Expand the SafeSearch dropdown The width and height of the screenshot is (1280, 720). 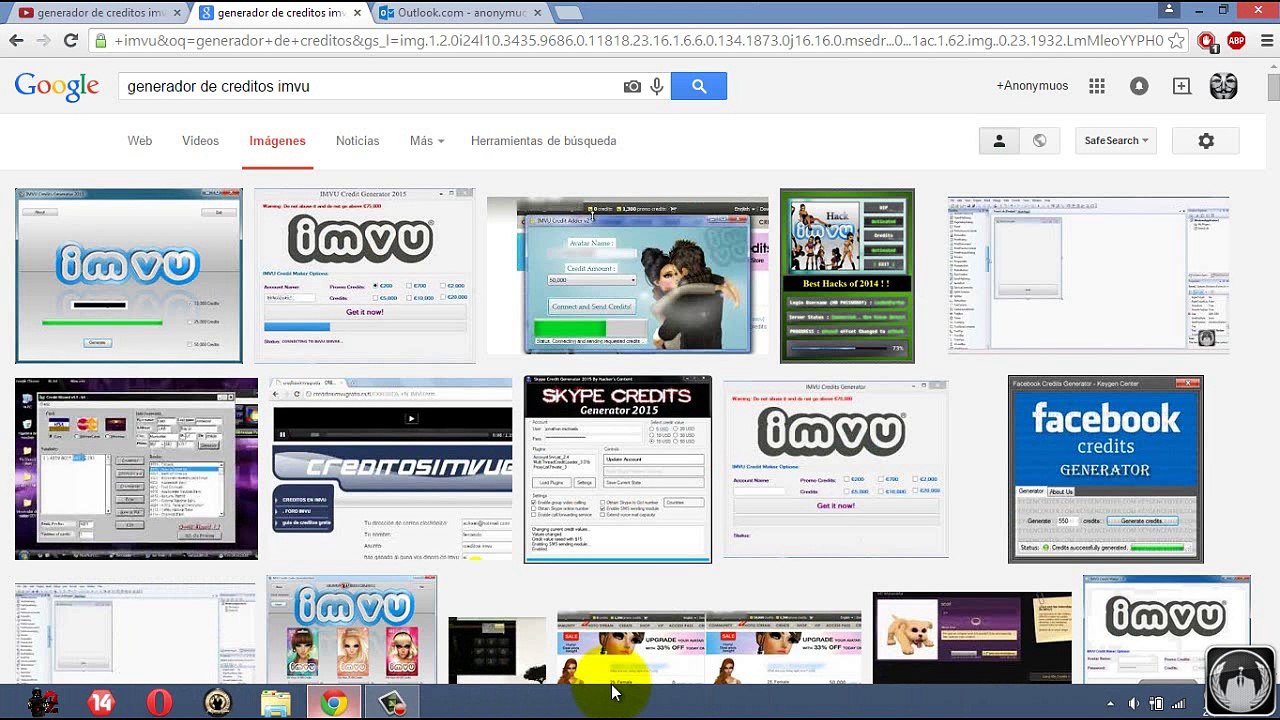[1116, 141]
